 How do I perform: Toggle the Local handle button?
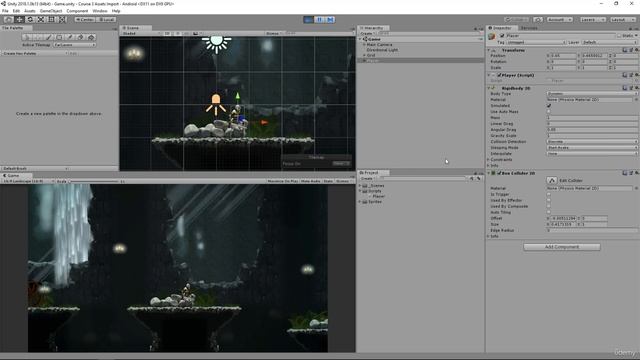click(x=106, y=20)
